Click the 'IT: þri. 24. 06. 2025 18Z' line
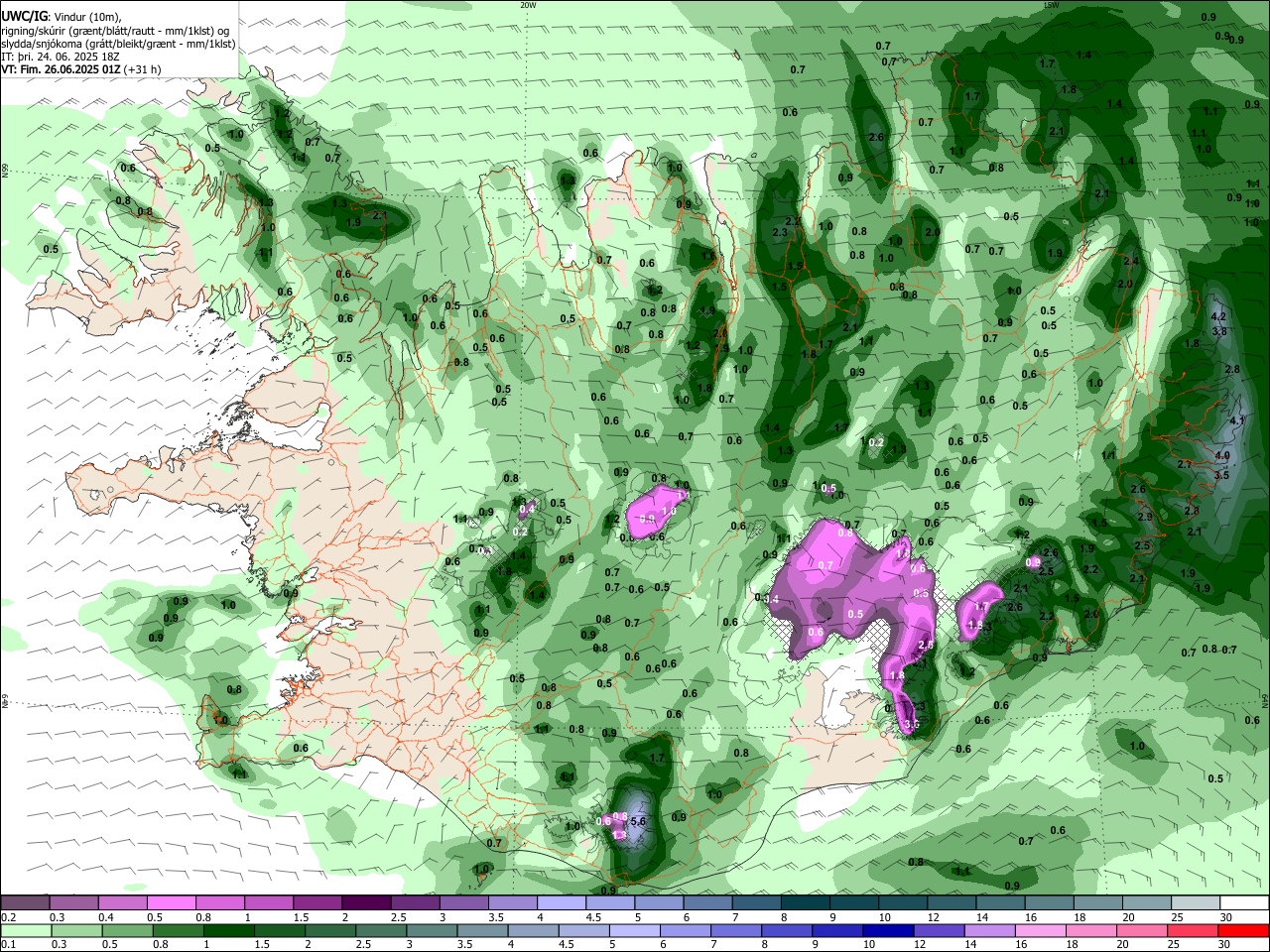1270x952 pixels. click(61, 57)
